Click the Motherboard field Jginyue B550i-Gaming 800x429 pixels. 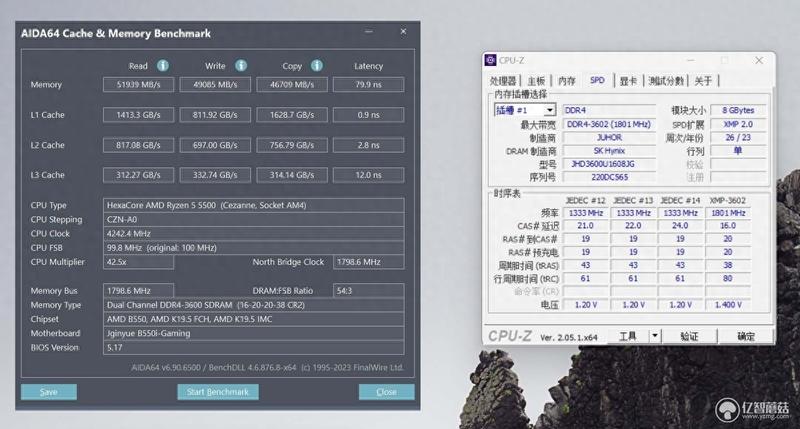point(254,333)
